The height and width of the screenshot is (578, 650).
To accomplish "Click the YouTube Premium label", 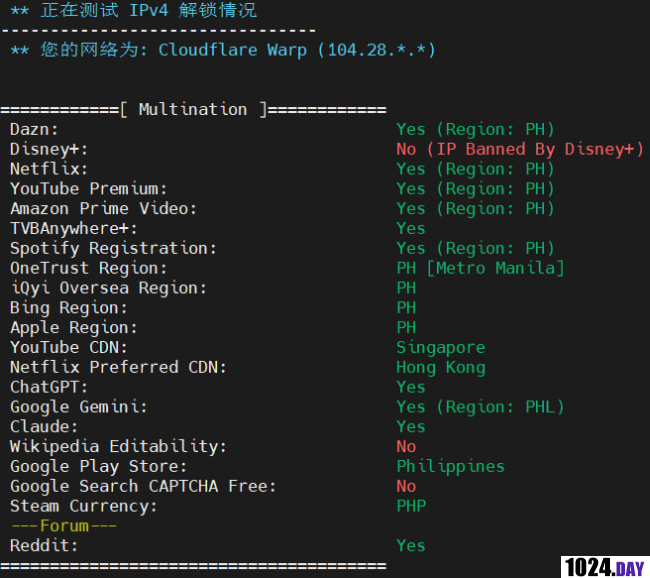I will [x=89, y=189].
